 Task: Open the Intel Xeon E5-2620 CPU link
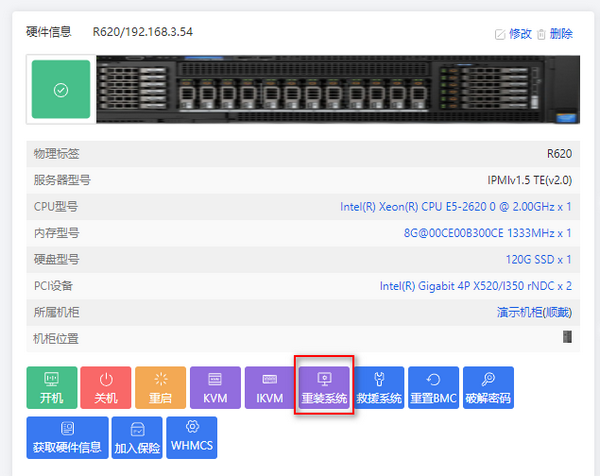pos(456,207)
